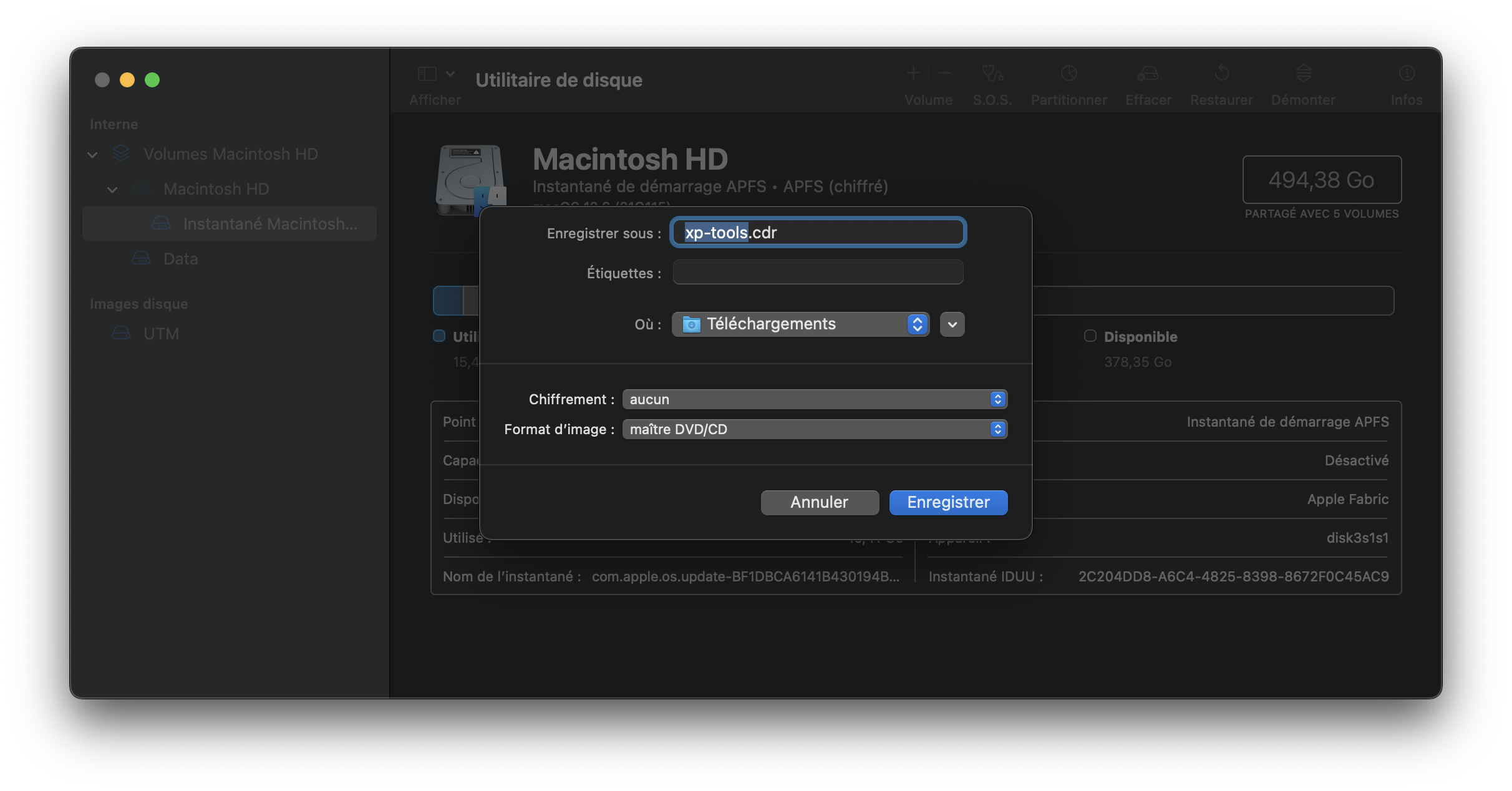
Task: Click the disk3s1s1 device text
Action: coord(1357,538)
